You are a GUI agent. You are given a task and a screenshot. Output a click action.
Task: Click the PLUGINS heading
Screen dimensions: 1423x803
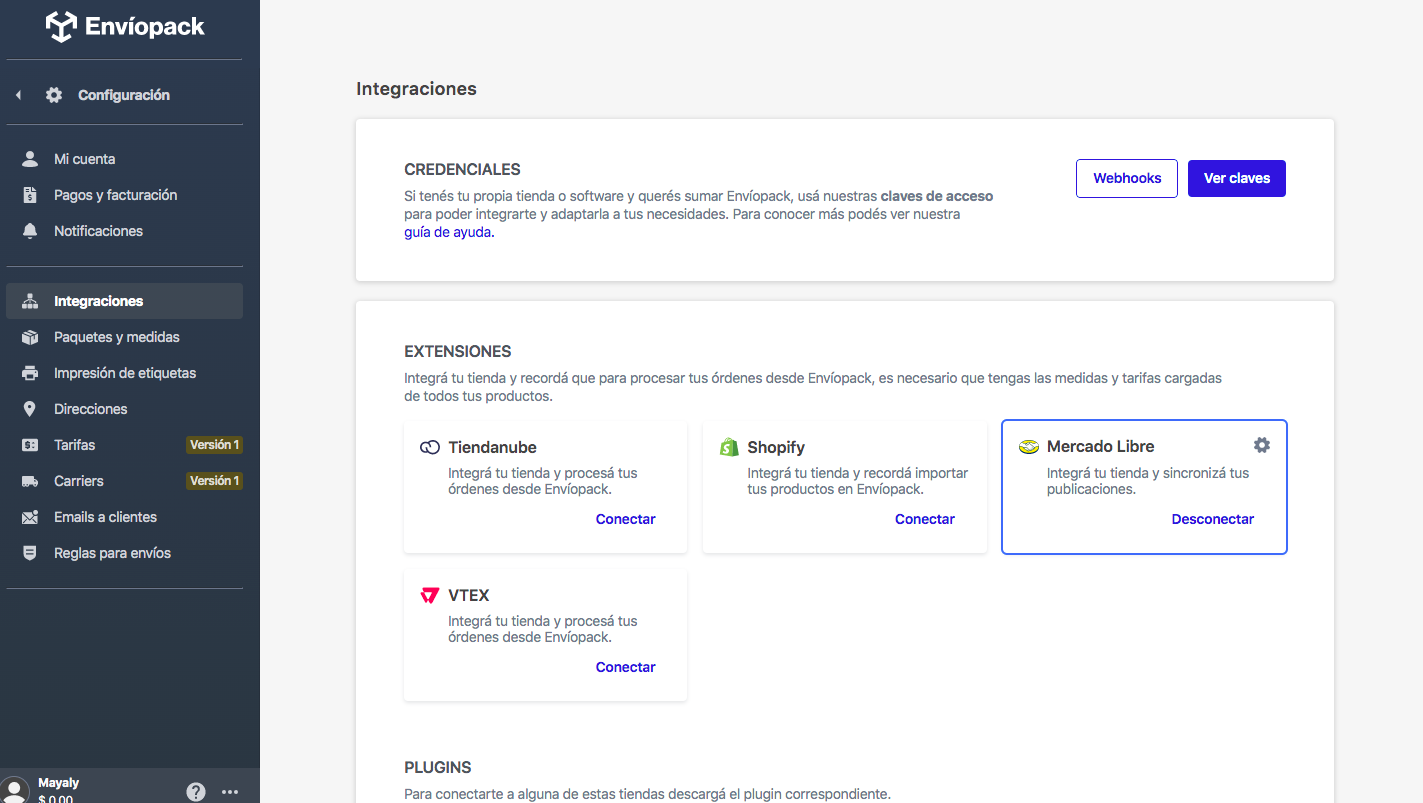pyautogui.click(x=438, y=768)
